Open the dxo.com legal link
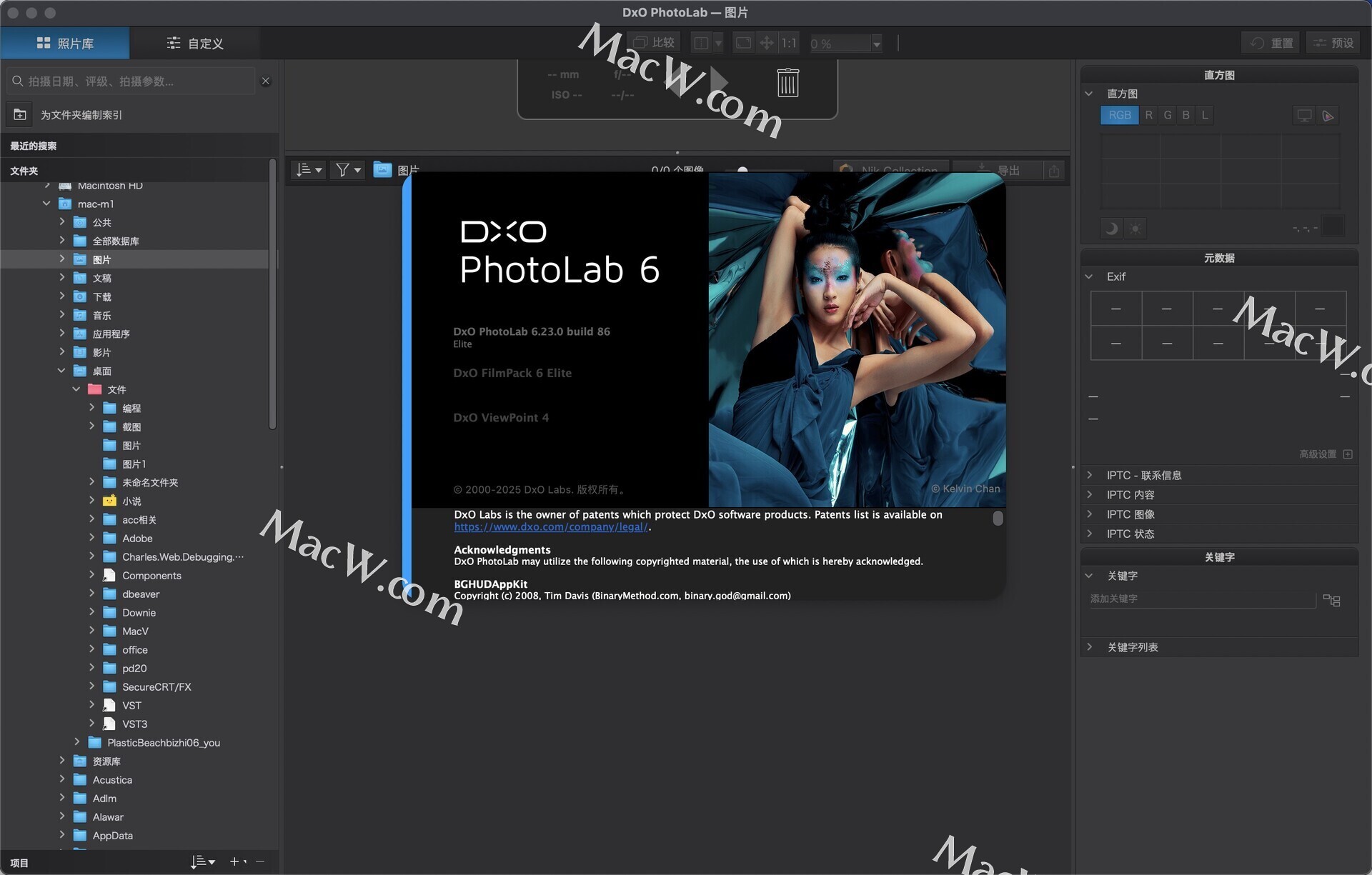This screenshot has width=1372, height=875. 551,527
